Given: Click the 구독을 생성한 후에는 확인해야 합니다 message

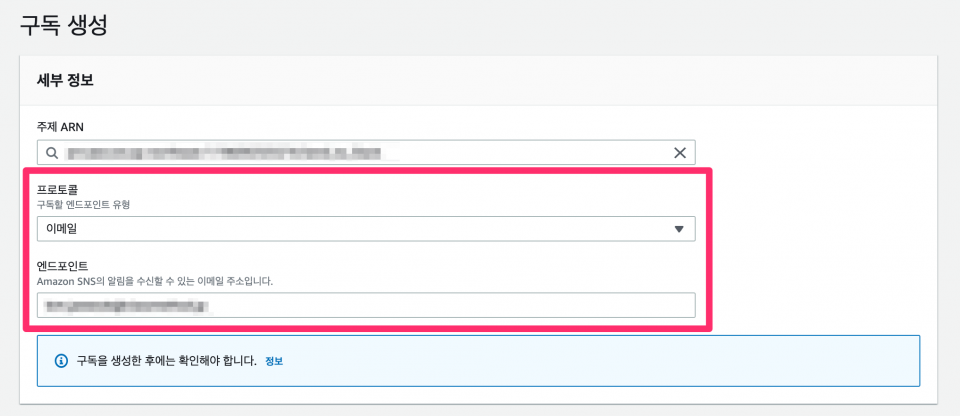Looking at the screenshot, I should pos(167,361).
